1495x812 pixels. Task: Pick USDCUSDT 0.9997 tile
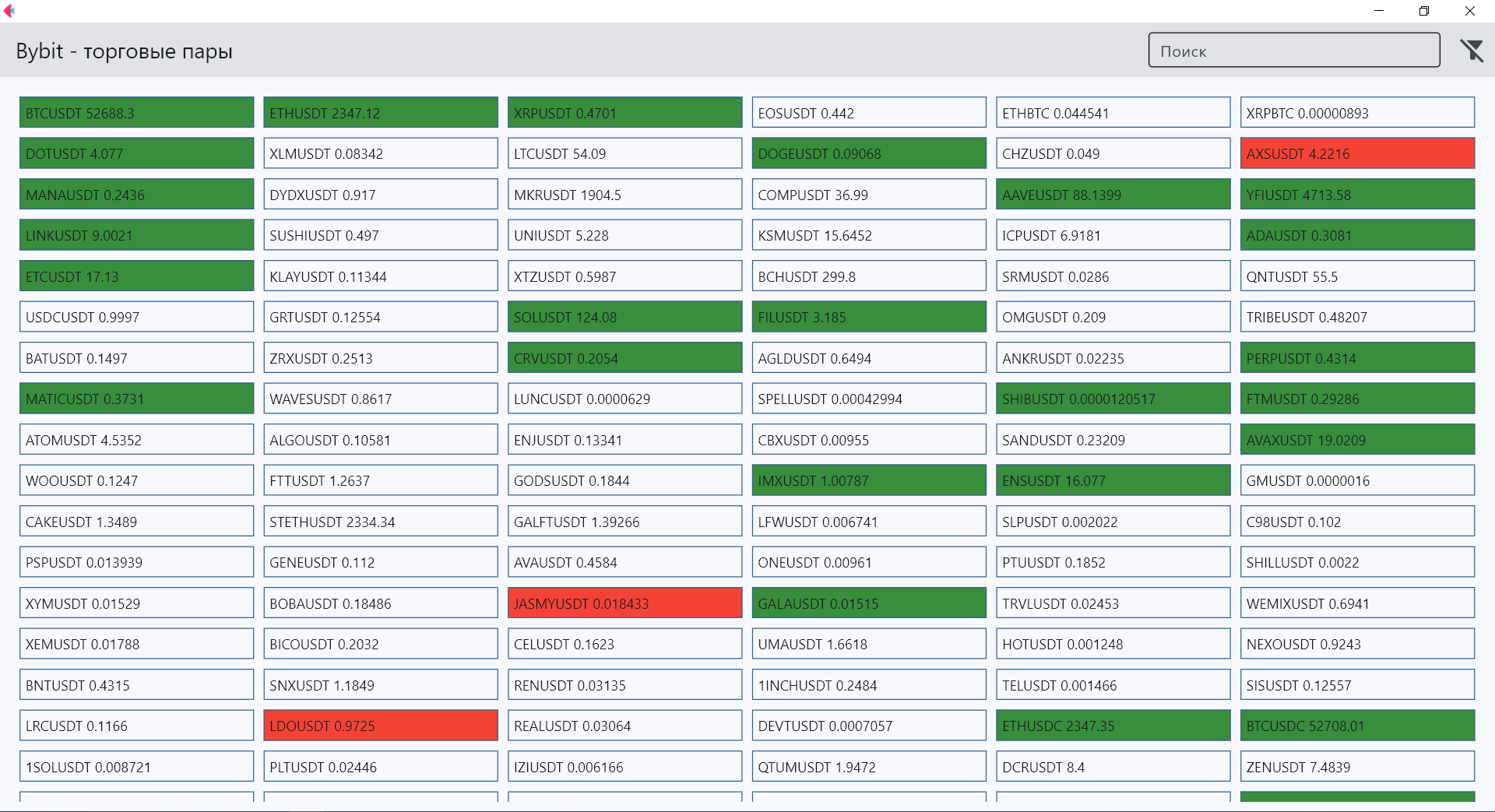coord(136,317)
